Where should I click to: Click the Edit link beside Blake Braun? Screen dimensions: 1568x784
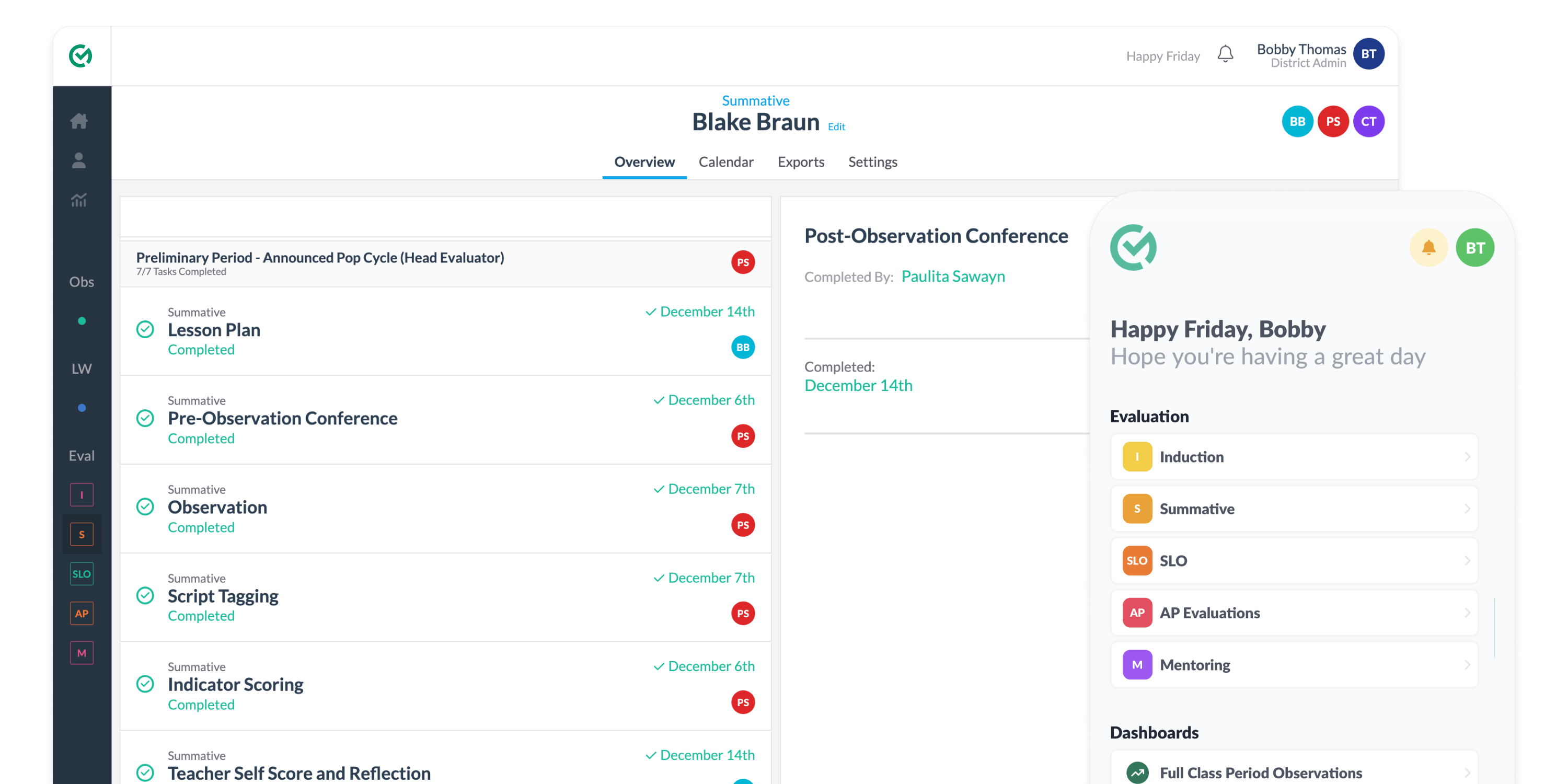[836, 126]
